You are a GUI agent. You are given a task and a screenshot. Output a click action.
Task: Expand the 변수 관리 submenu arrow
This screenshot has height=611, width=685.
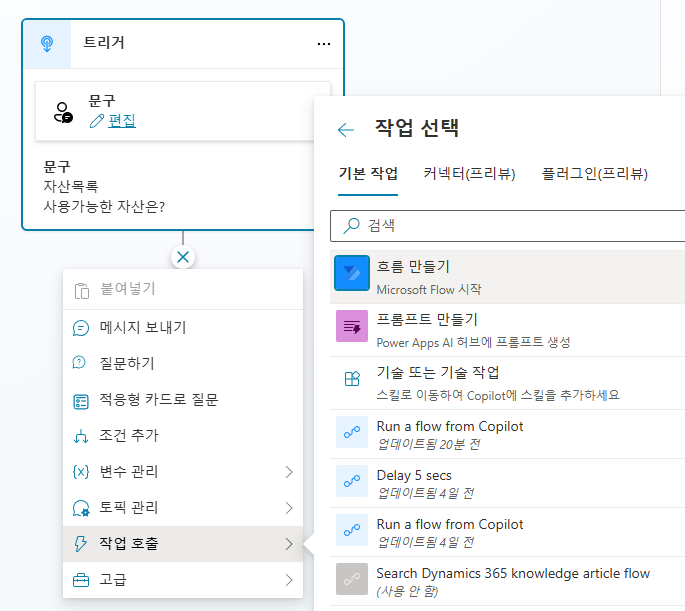point(289,471)
